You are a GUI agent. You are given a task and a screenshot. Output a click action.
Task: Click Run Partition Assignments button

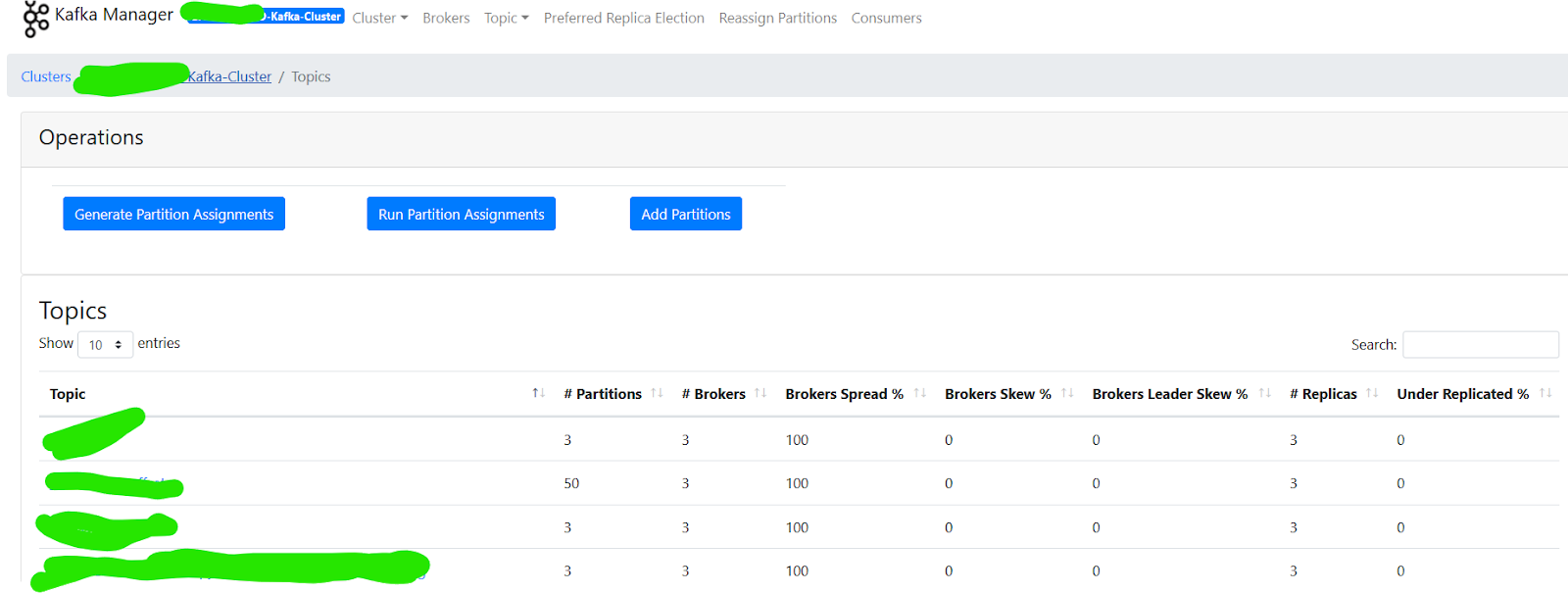coord(462,214)
